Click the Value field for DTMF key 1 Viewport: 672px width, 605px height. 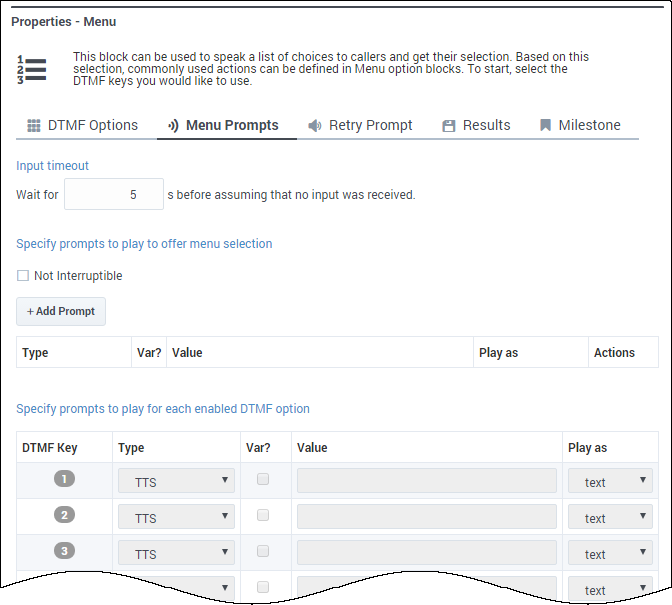427,482
